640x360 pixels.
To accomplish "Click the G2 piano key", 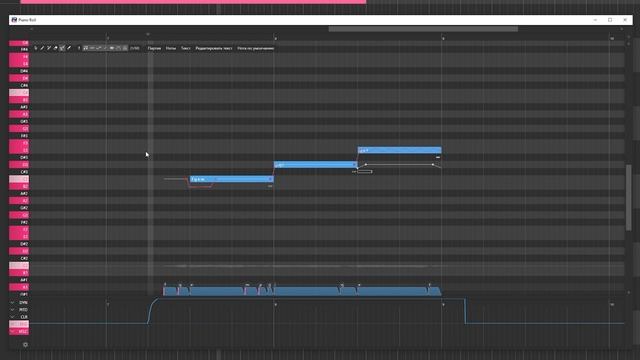I will click(19, 215).
